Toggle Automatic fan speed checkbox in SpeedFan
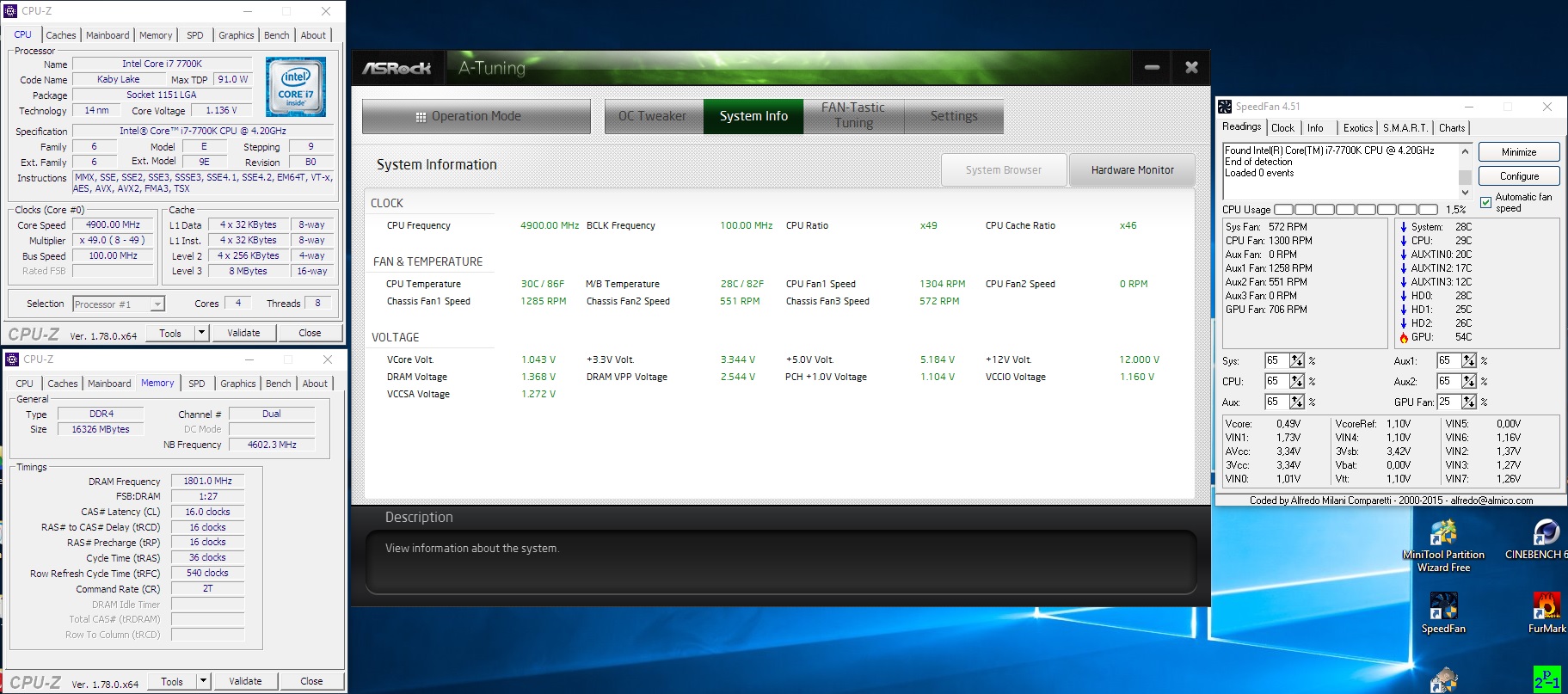 coord(1486,202)
